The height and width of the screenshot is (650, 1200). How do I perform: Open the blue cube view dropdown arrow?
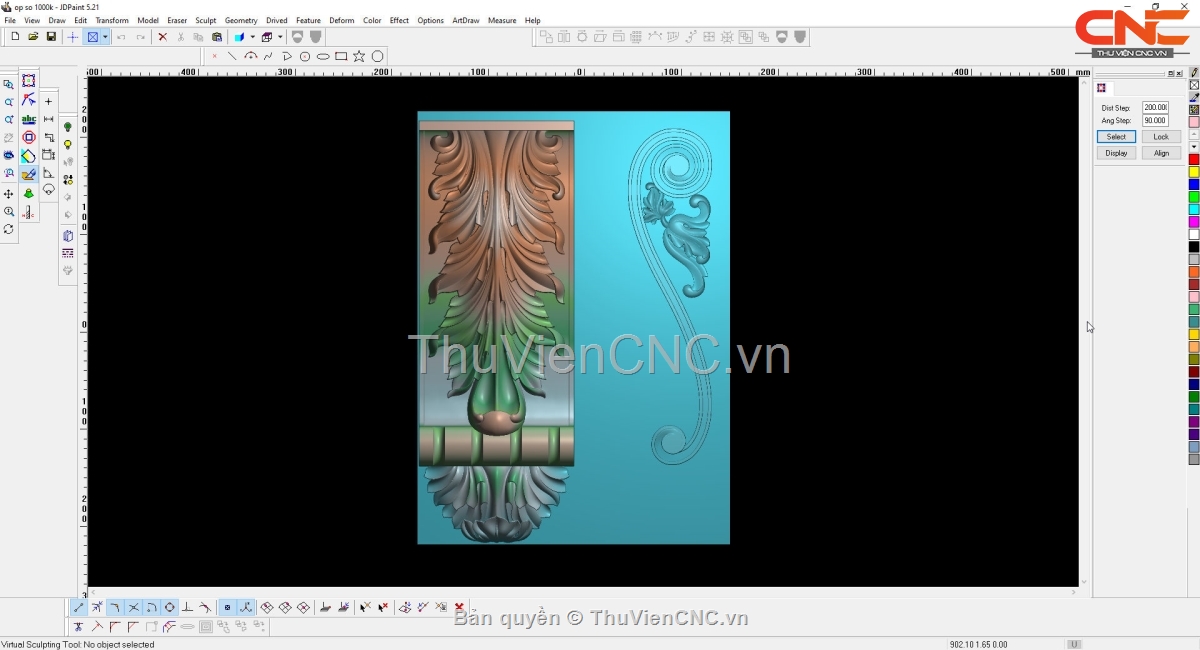click(x=252, y=37)
